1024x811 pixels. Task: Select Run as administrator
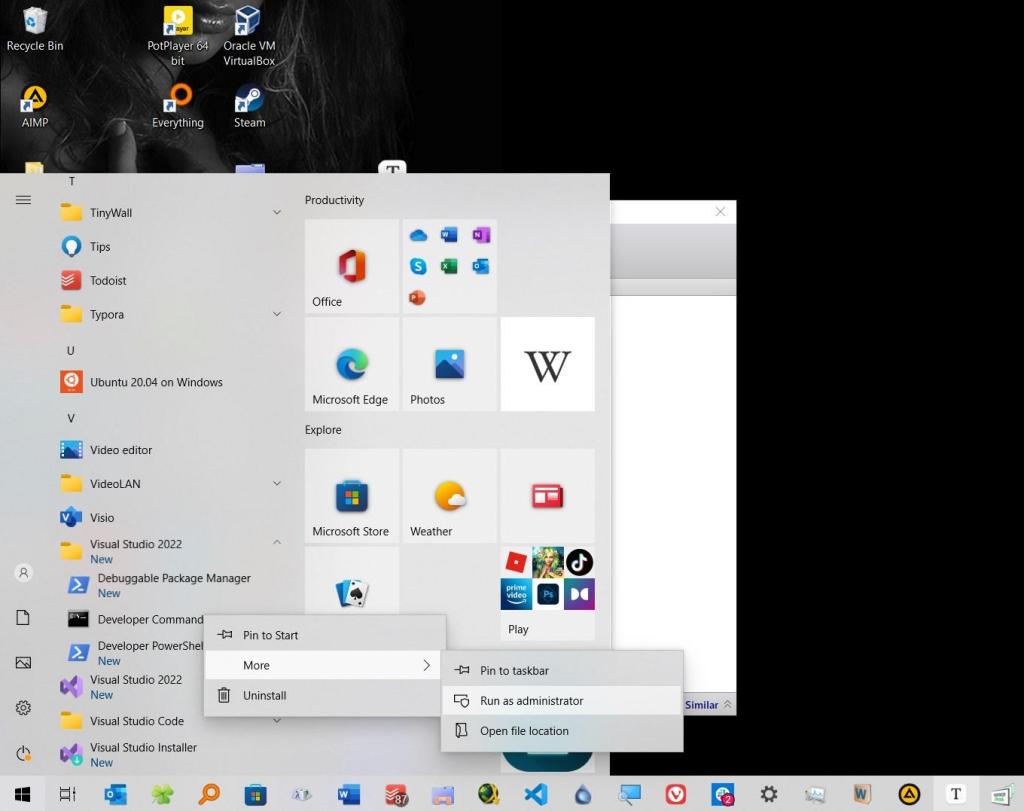point(562,701)
